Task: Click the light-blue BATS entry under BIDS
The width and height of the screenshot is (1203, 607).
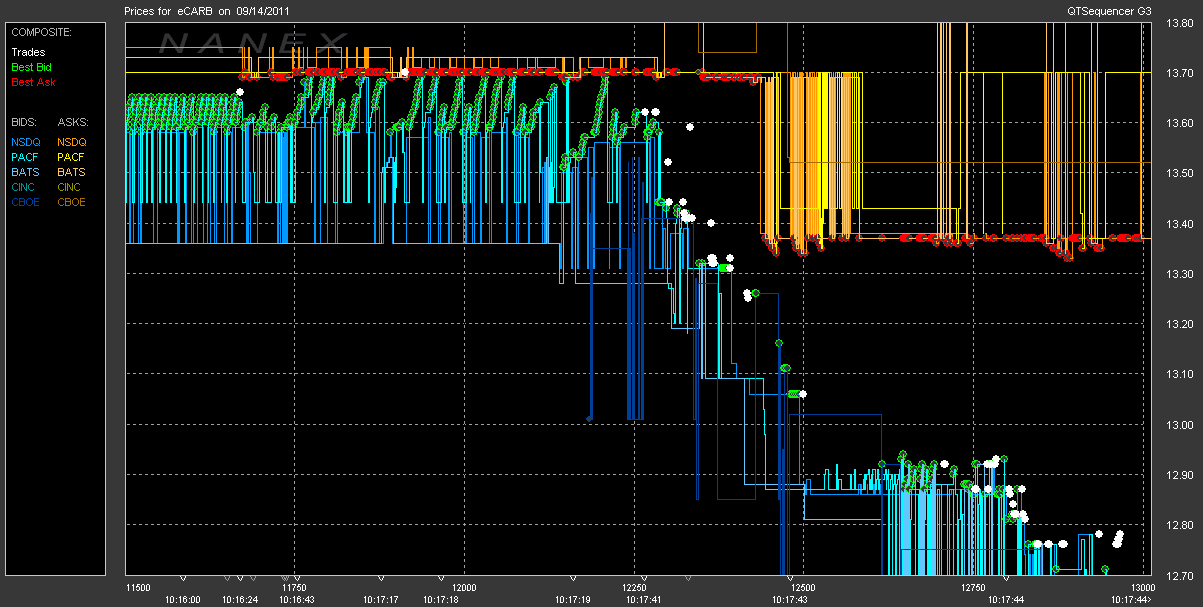Action: tap(26, 172)
